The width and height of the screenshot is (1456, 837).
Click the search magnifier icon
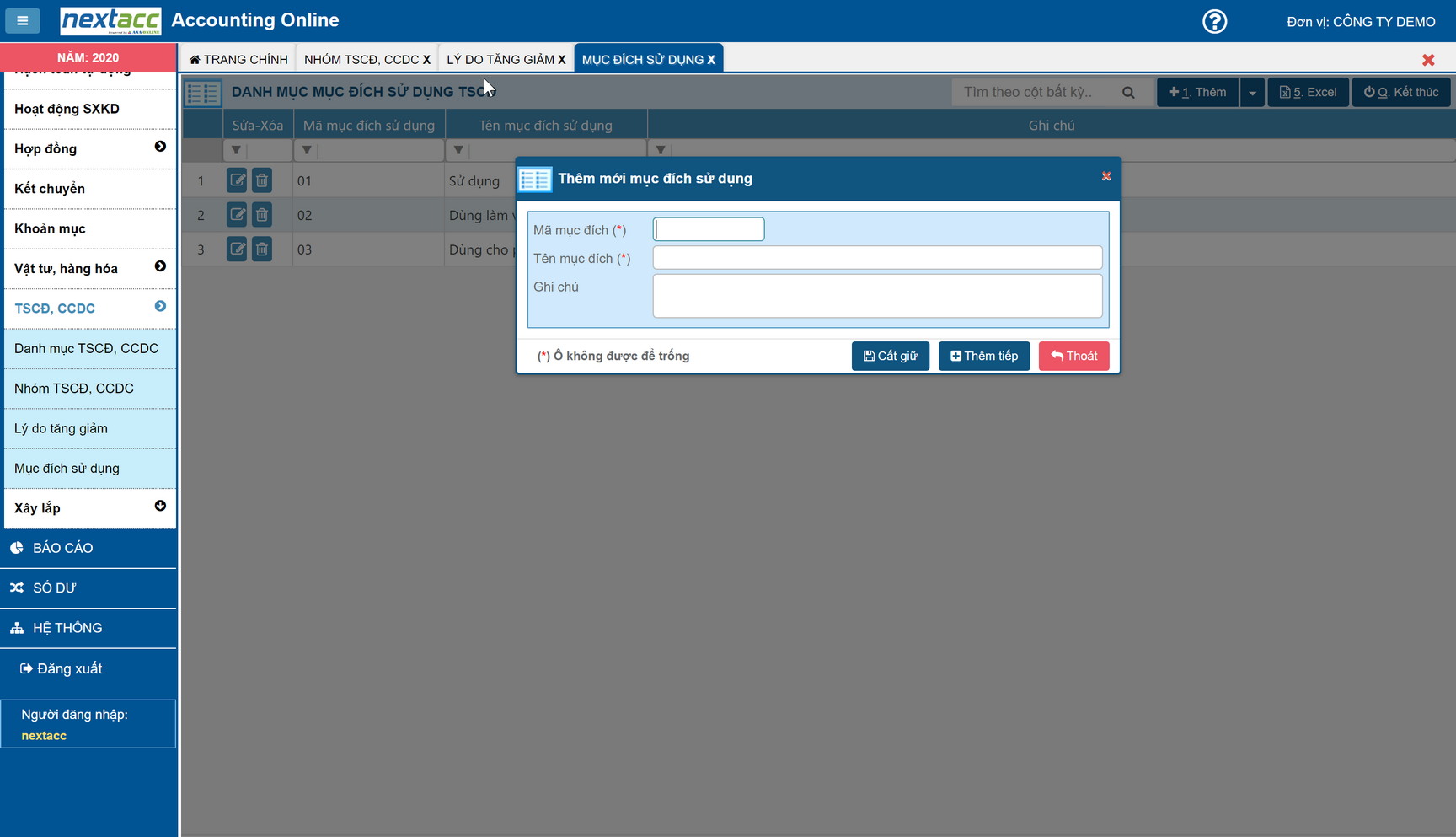[1128, 93]
